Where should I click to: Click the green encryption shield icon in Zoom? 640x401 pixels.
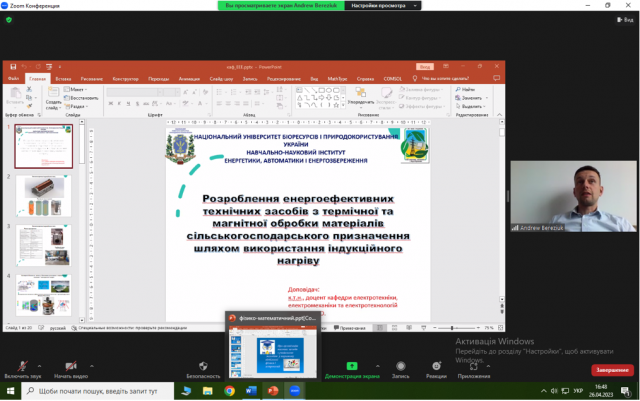tap(9, 20)
